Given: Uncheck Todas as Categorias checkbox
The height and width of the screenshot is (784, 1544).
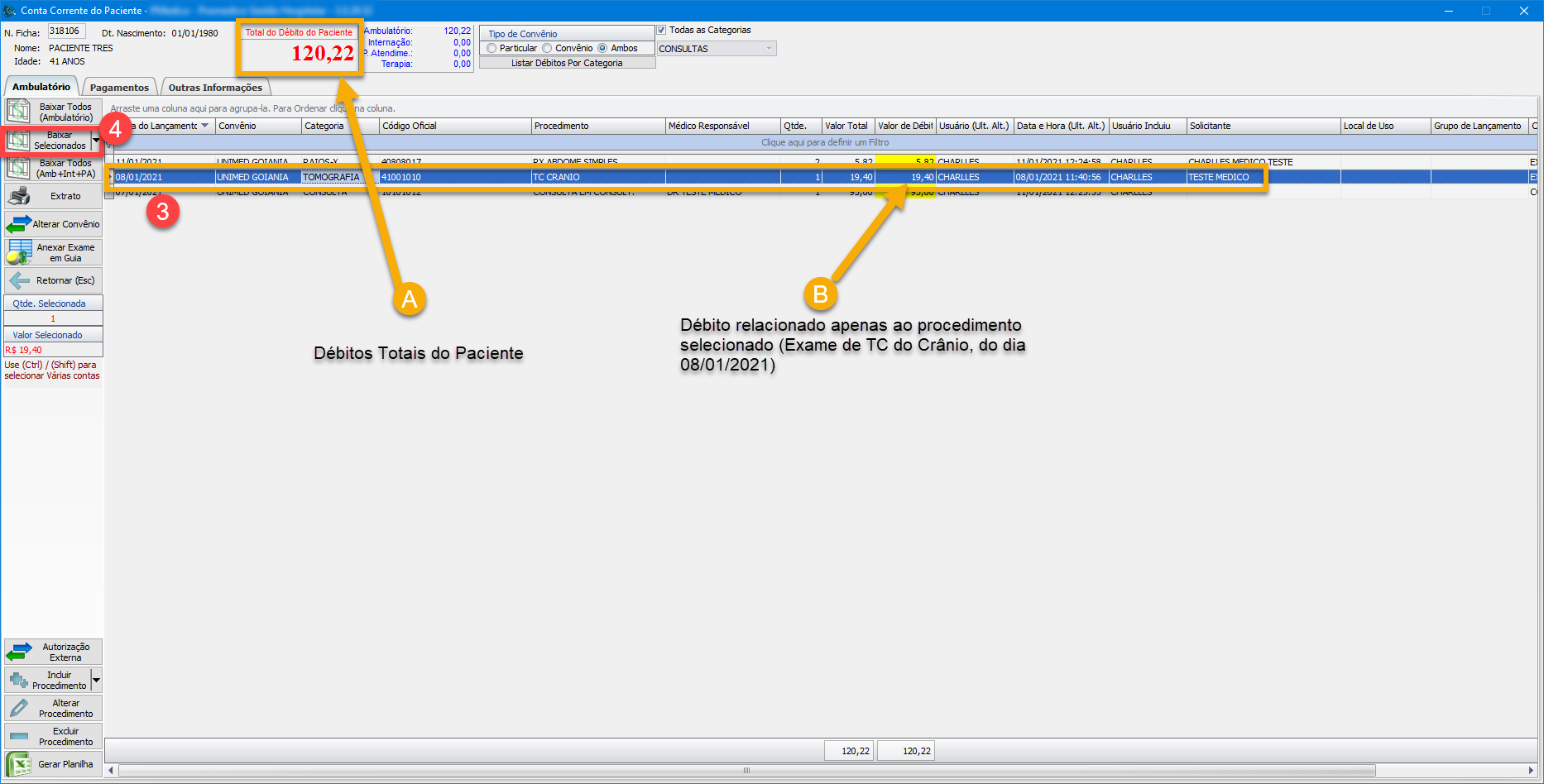Looking at the screenshot, I should (x=662, y=30).
